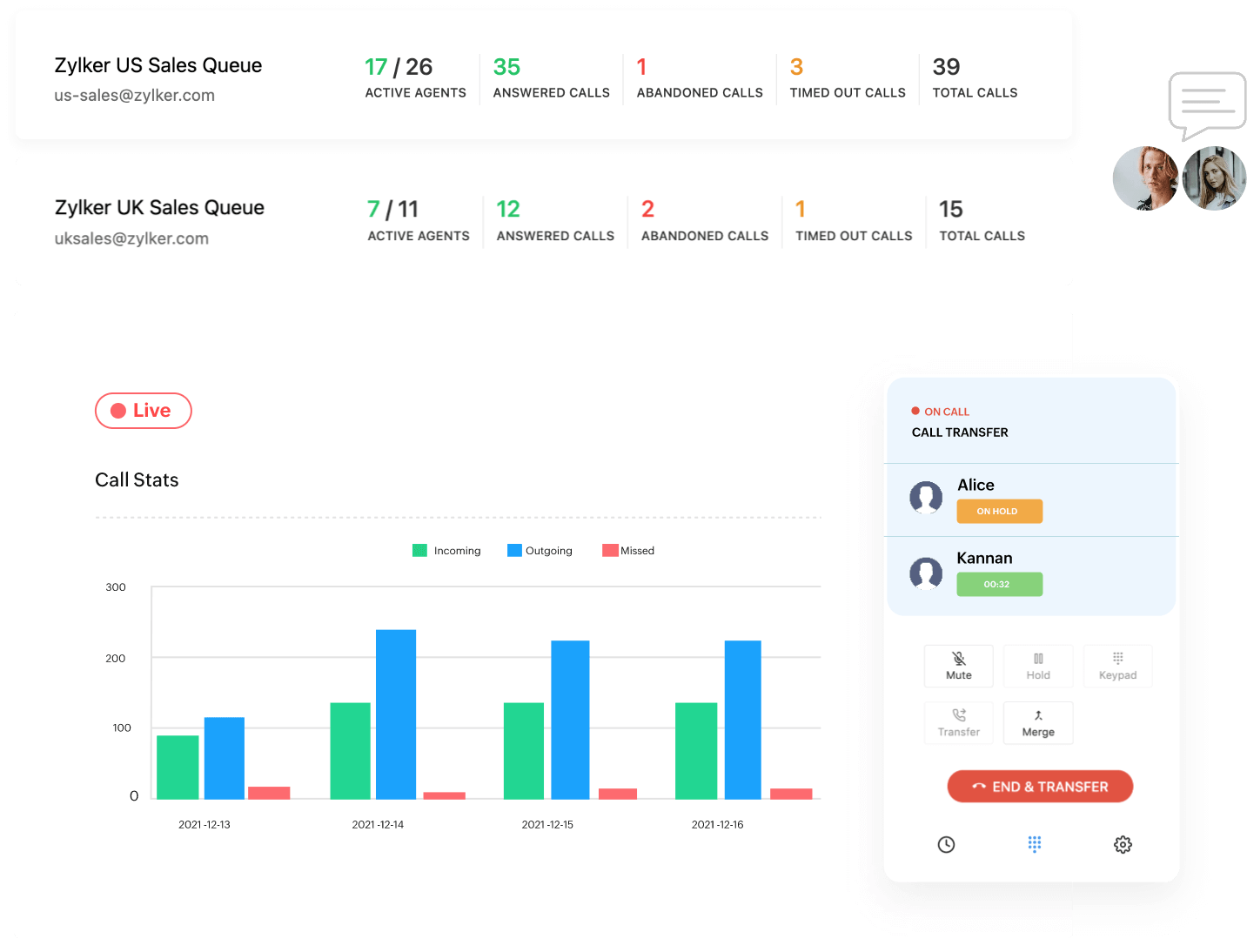Click US queue 35 answered calls
The width and height of the screenshot is (1247, 952).
coord(551,77)
